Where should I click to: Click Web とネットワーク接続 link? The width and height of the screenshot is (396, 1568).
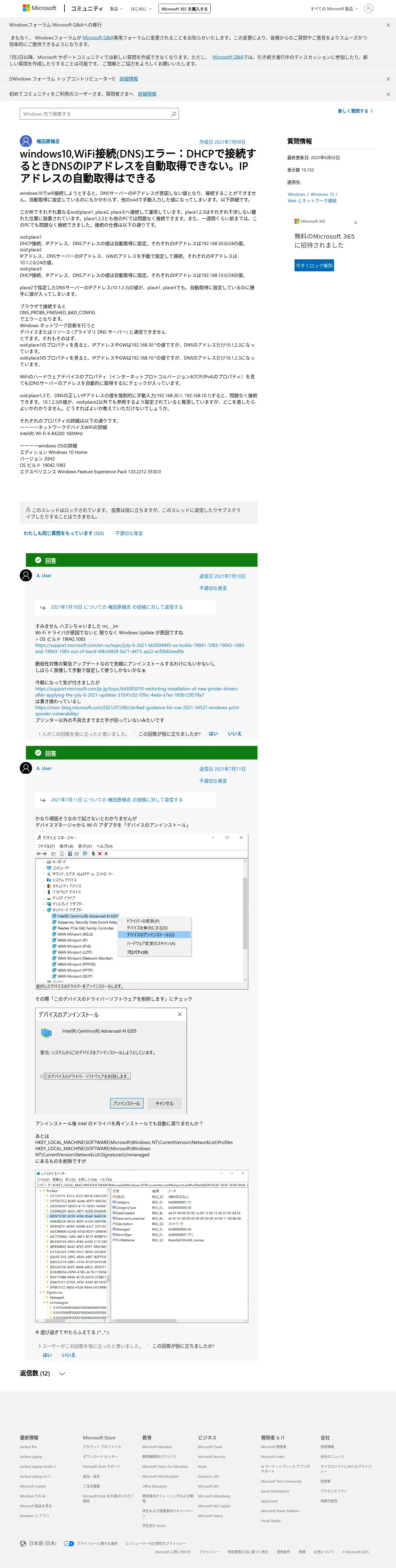[312, 201]
